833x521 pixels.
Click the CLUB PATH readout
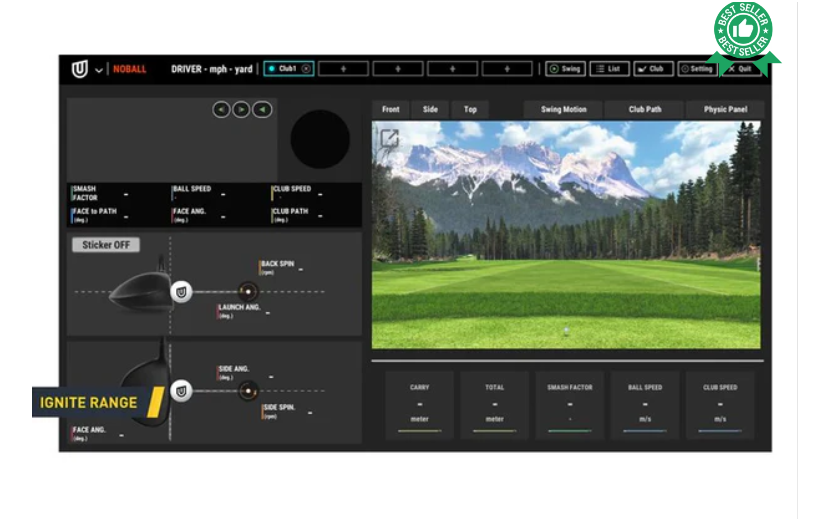(x=298, y=215)
